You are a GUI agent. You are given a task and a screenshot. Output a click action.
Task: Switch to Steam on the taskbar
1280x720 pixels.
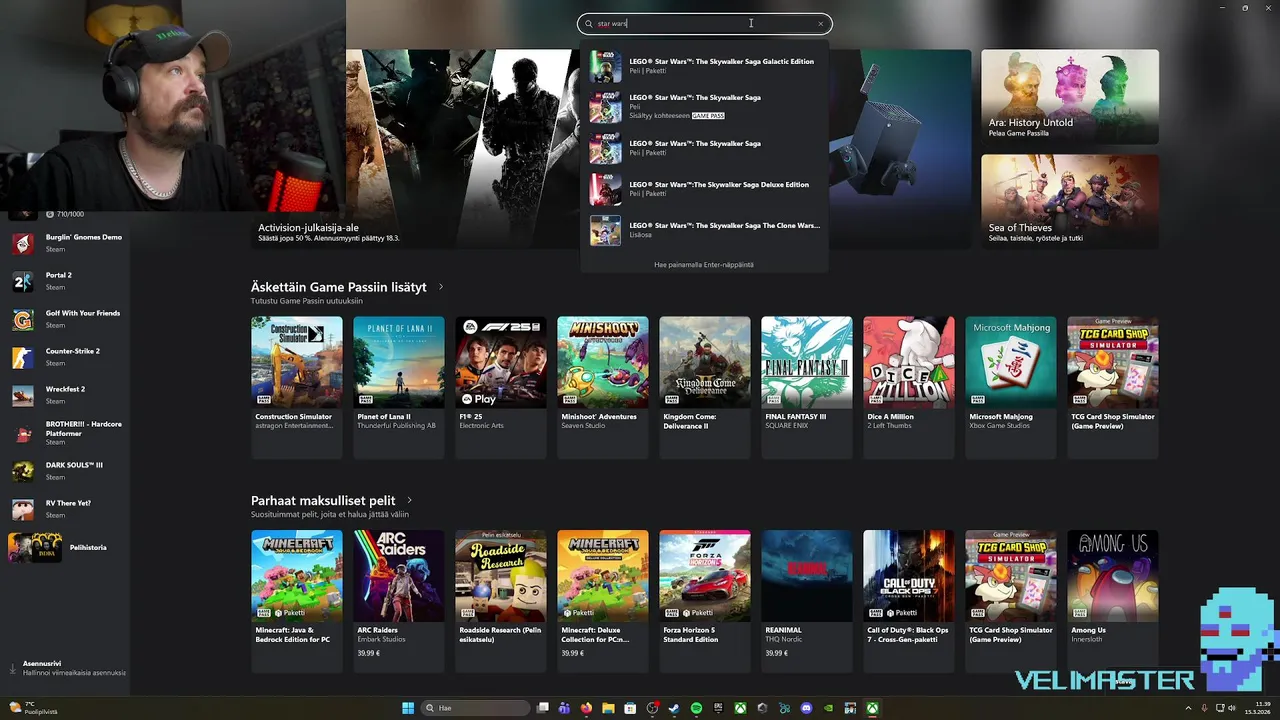[x=674, y=708]
